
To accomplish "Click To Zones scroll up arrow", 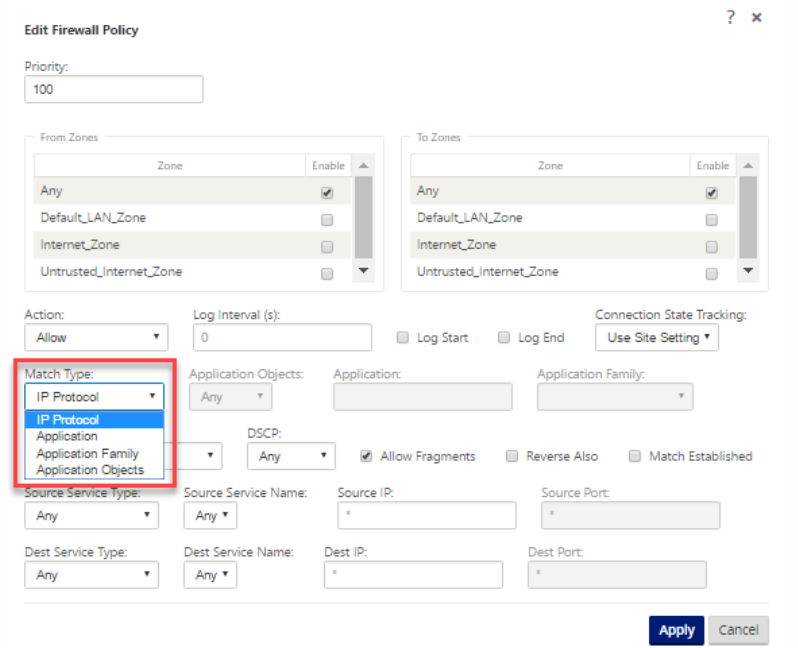I will 748,165.
